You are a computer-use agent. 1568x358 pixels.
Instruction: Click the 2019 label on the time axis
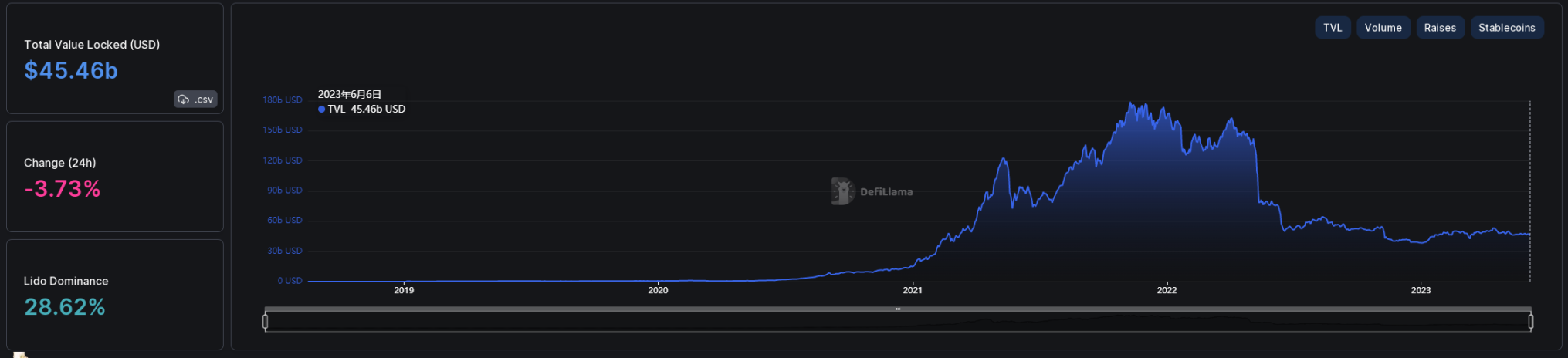(404, 291)
